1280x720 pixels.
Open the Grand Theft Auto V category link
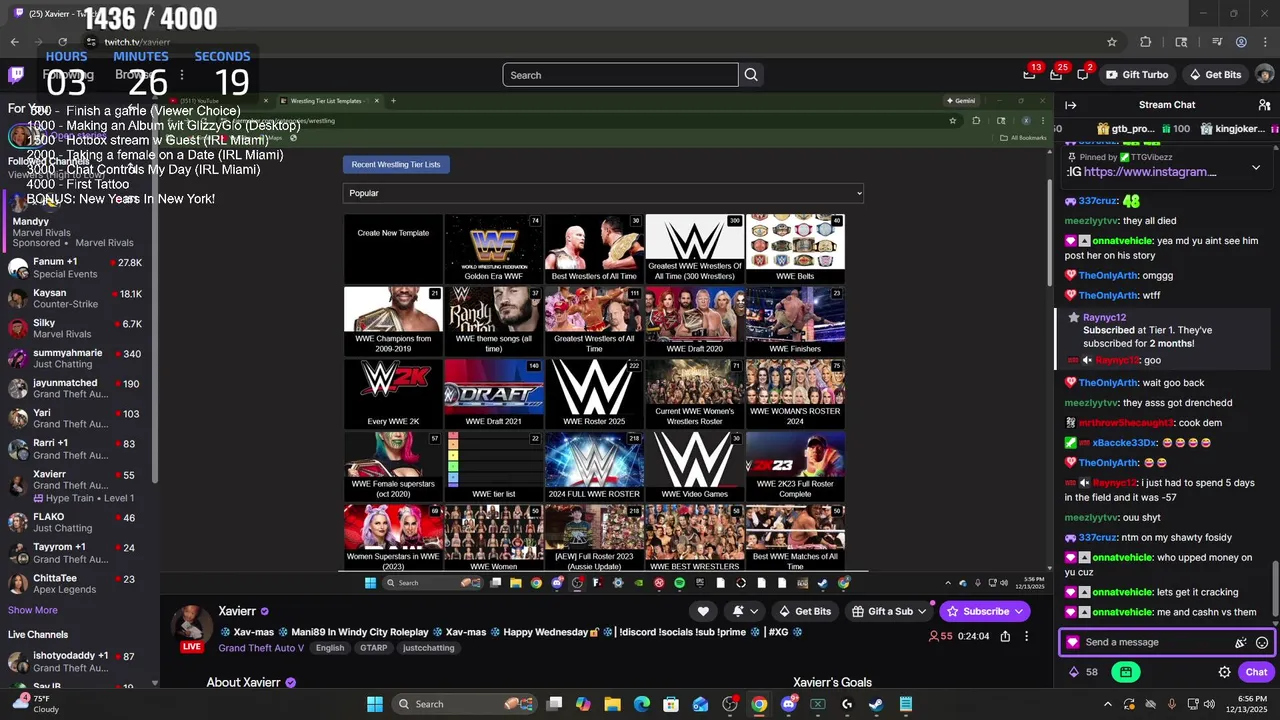261,648
